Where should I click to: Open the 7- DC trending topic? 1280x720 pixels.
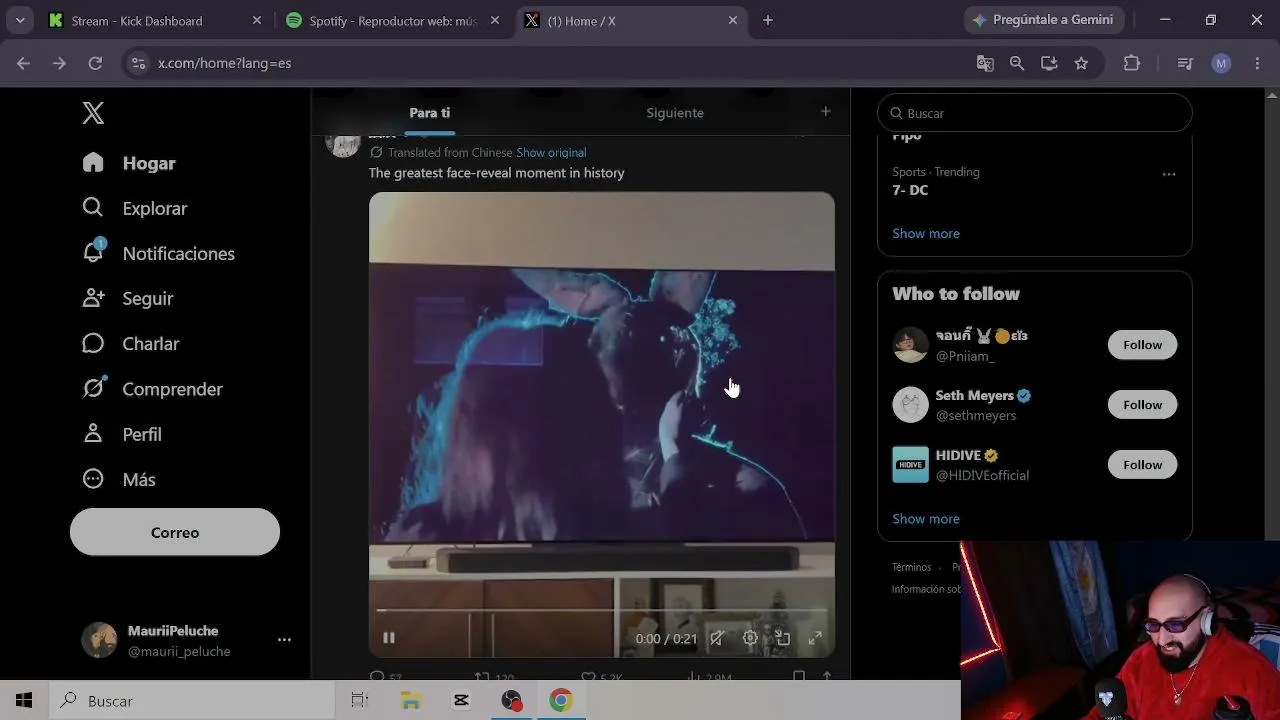910,190
